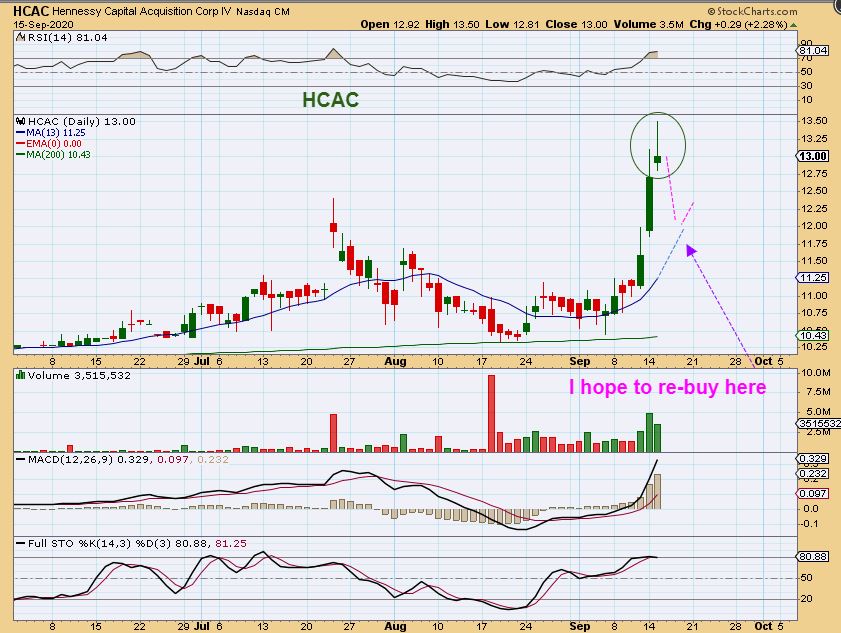Click the 11.00 price axis label
The width and height of the screenshot is (841, 633).
pos(814,296)
